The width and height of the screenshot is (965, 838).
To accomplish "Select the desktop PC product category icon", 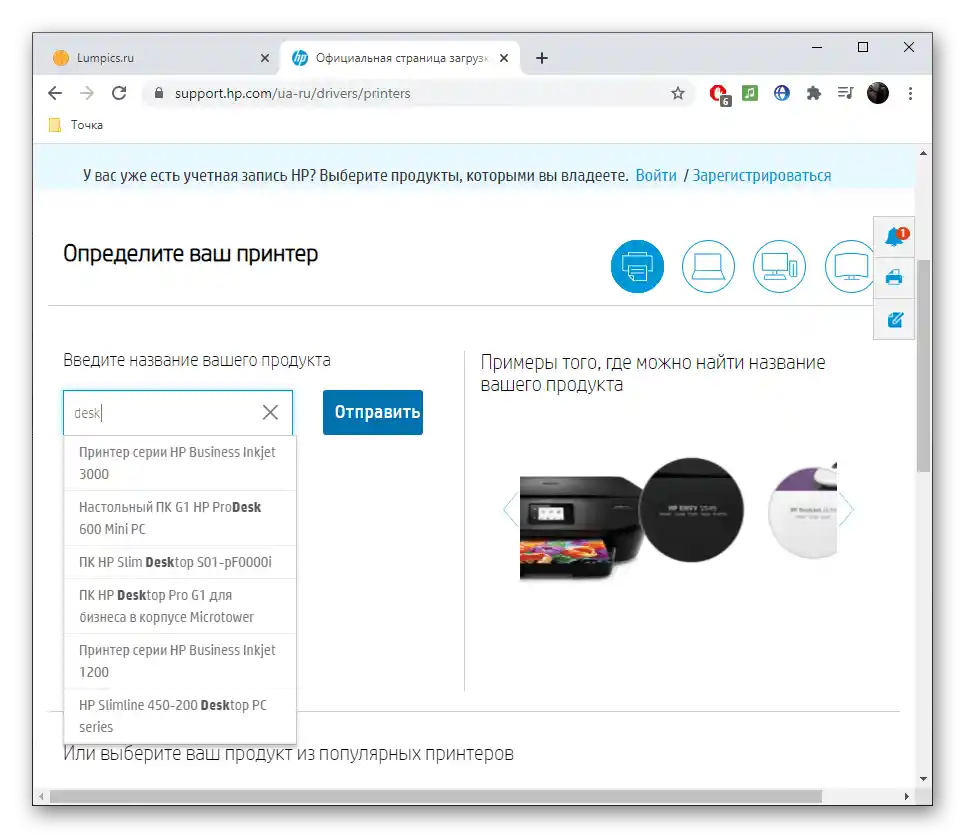I will [779, 266].
